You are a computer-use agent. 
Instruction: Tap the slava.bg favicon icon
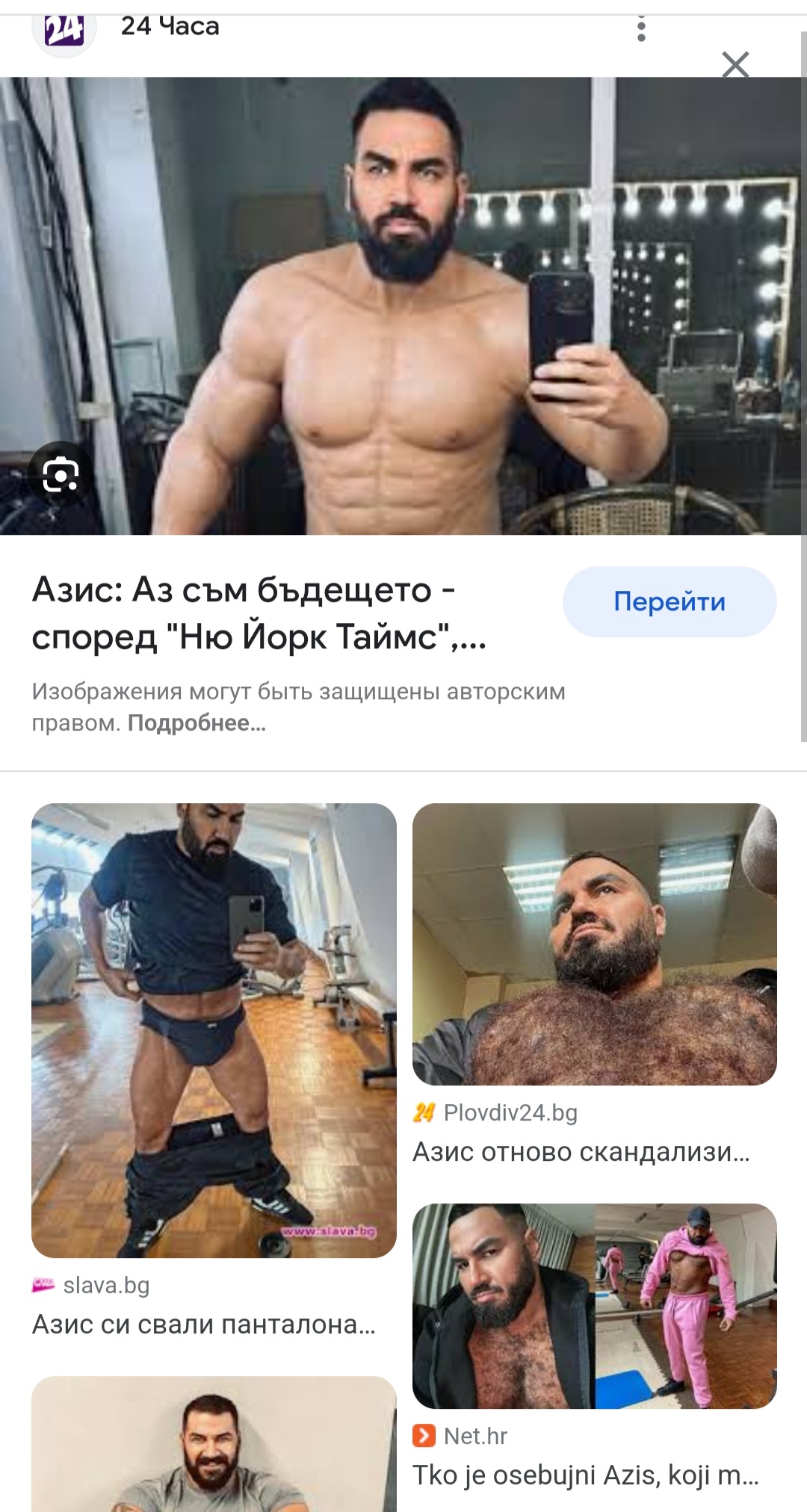click(x=43, y=1285)
